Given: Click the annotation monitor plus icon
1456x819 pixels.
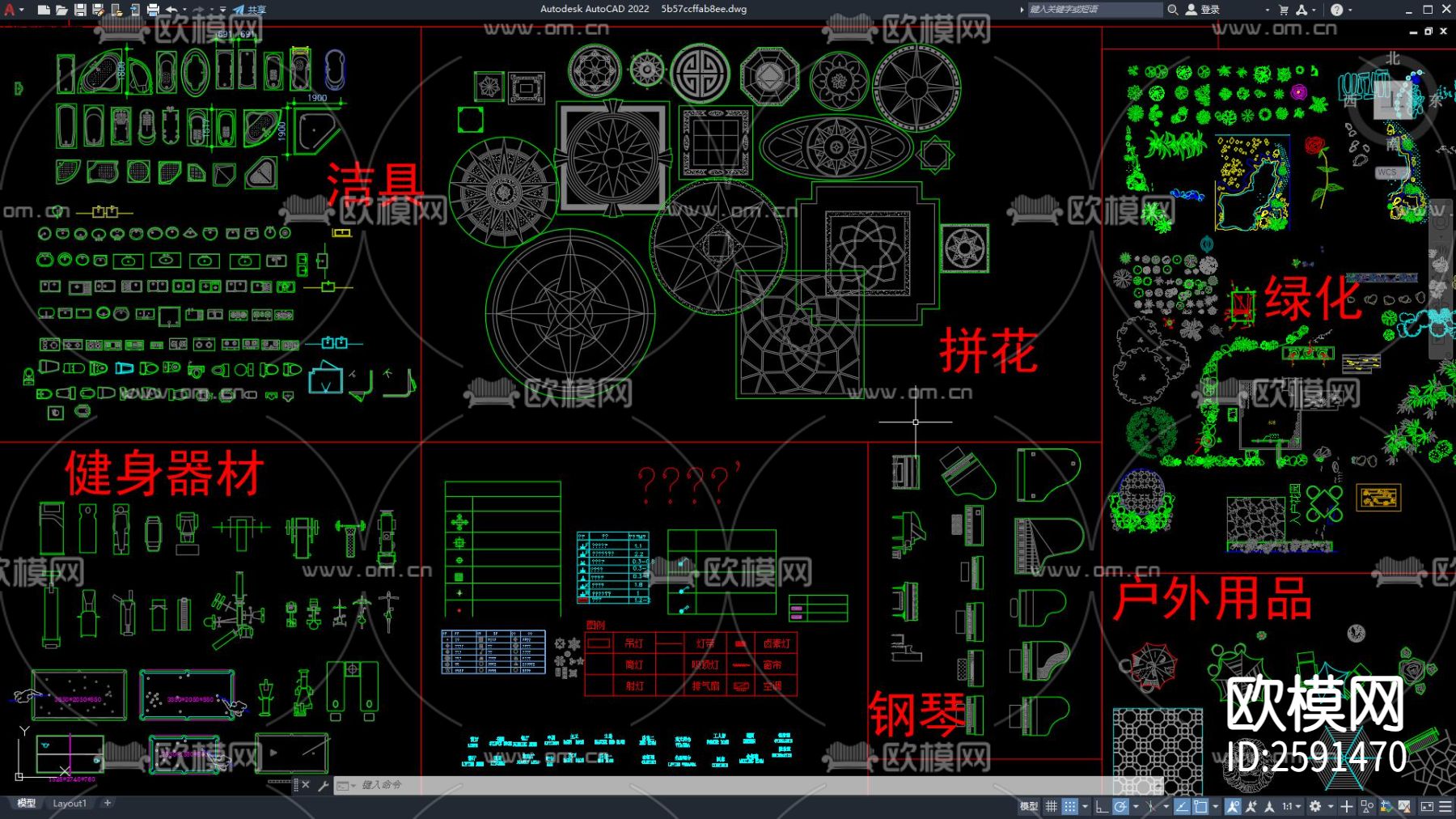Looking at the screenshot, I should (x=1347, y=806).
